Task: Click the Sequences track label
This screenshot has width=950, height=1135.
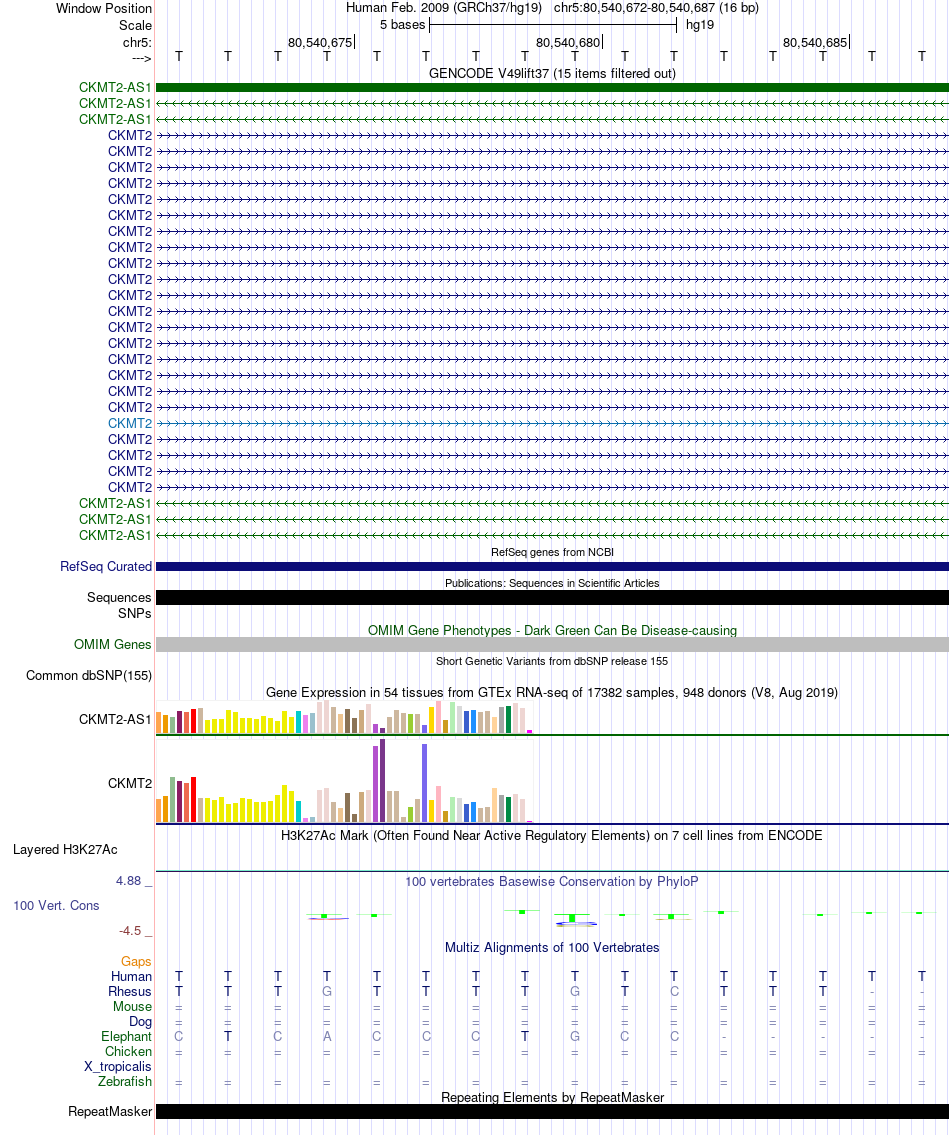Action: click(x=119, y=597)
